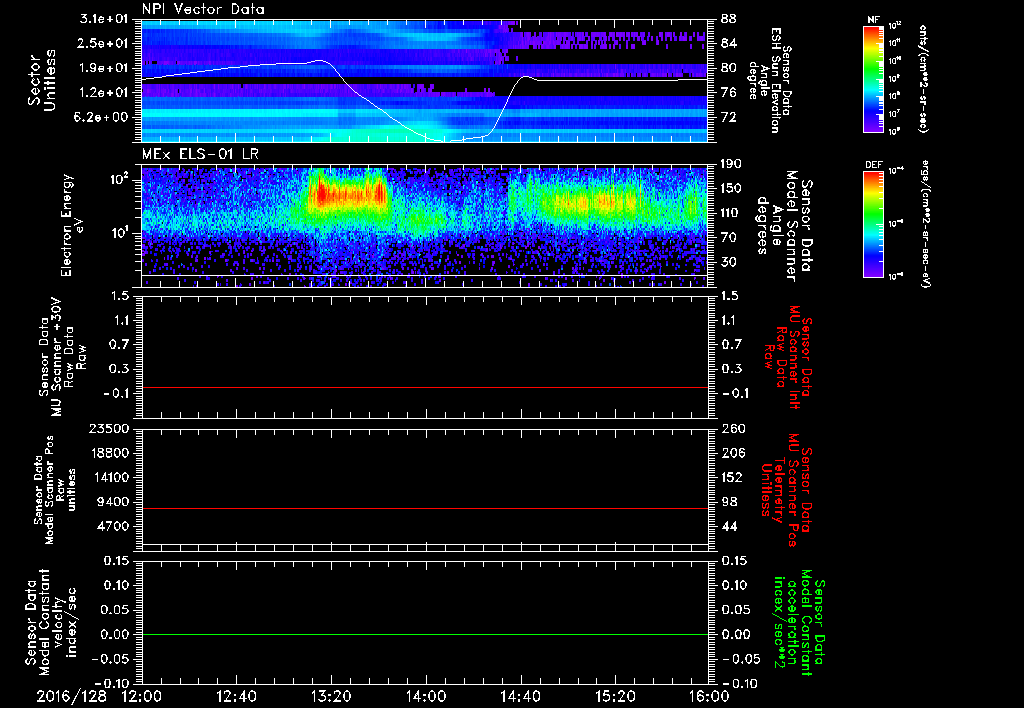The height and width of the screenshot is (708, 1024).
Task: Click the 98 tick on the telemetry axis
Action: 728,502
